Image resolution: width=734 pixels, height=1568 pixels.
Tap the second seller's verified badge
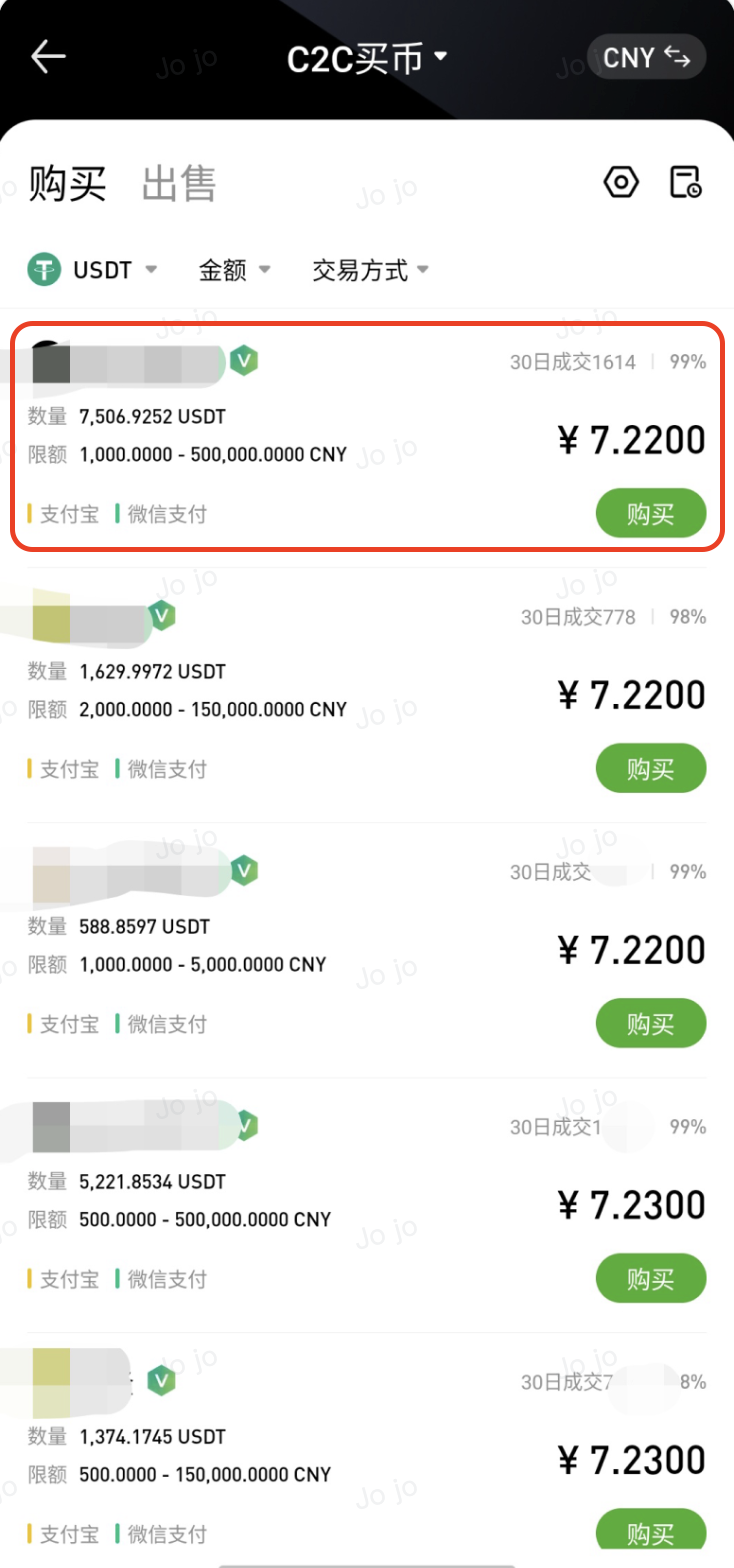[162, 616]
